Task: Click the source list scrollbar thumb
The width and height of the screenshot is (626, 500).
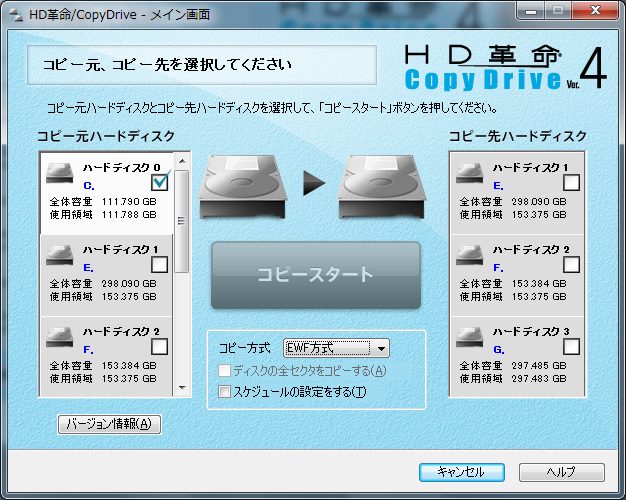Action: (182, 221)
